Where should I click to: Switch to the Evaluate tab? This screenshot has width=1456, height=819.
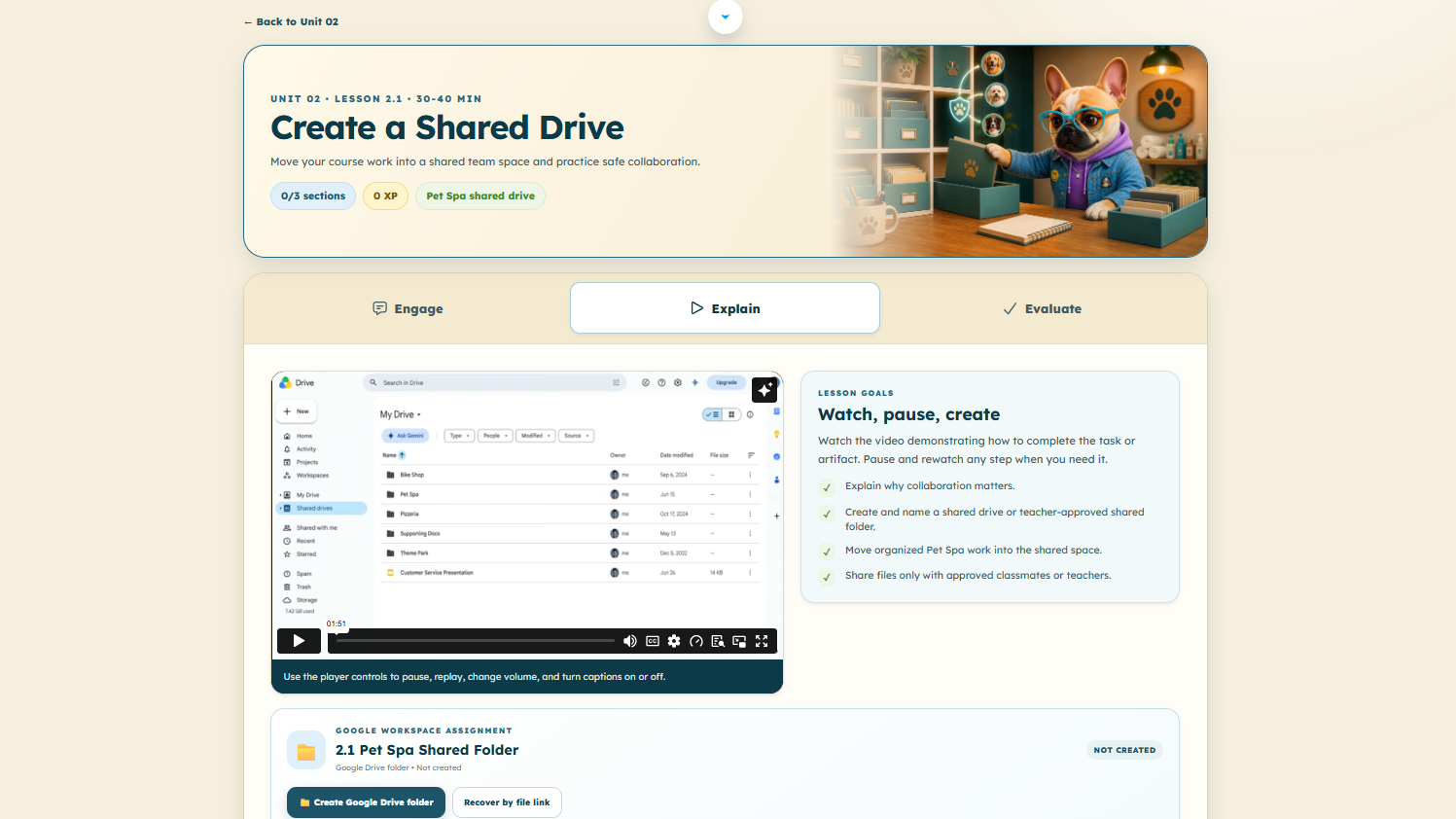pyautogui.click(x=1043, y=308)
